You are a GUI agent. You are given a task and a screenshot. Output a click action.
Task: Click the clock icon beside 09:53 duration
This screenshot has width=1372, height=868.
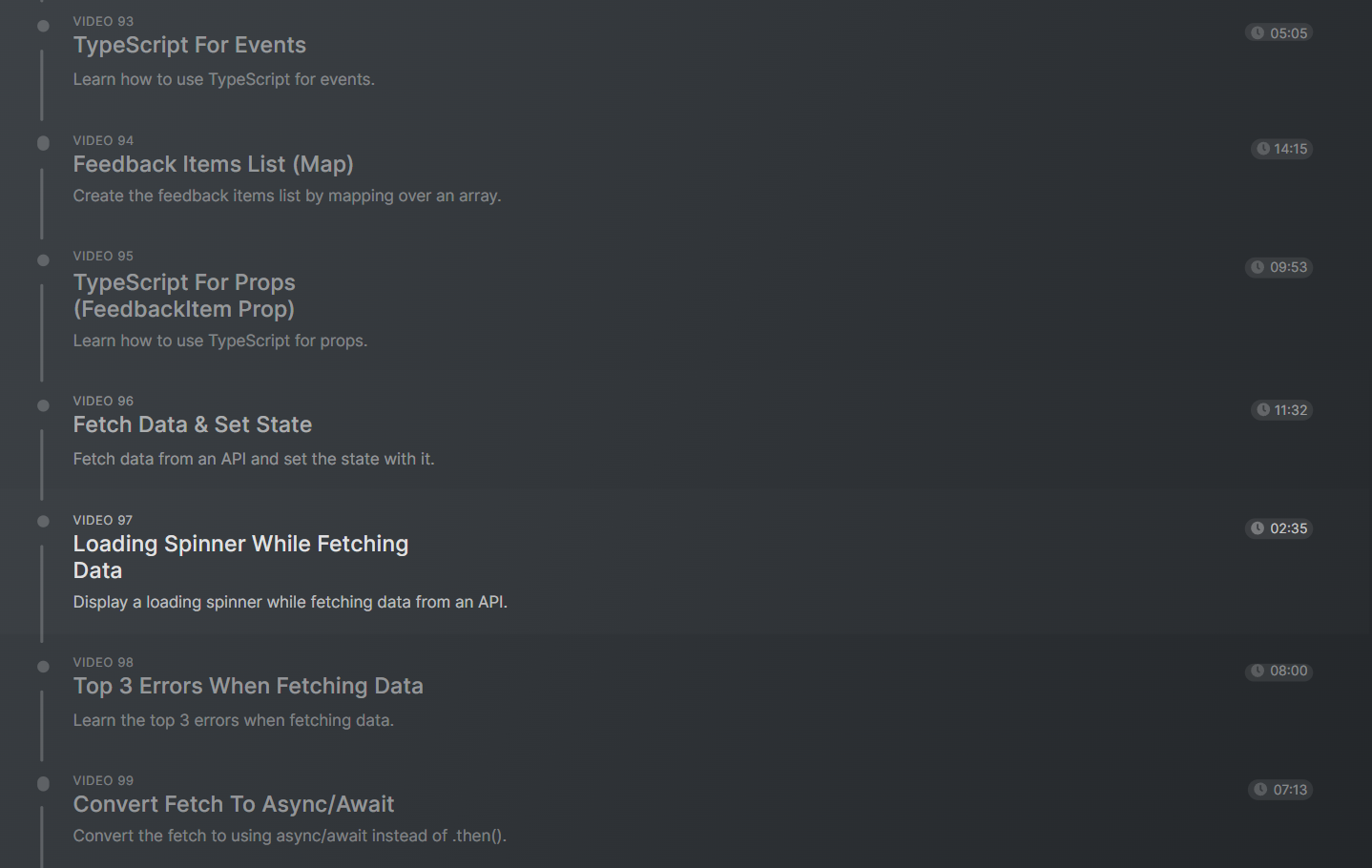coord(1258,267)
